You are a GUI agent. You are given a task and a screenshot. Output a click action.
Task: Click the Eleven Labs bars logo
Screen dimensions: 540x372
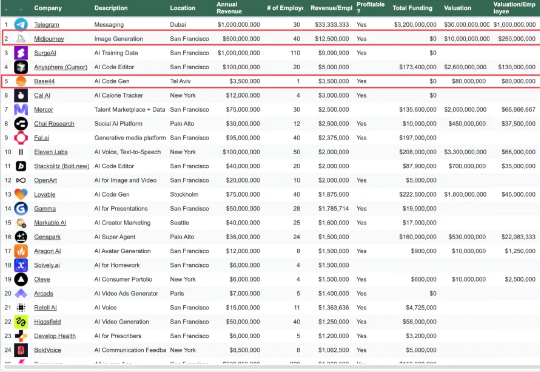coord(21,152)
